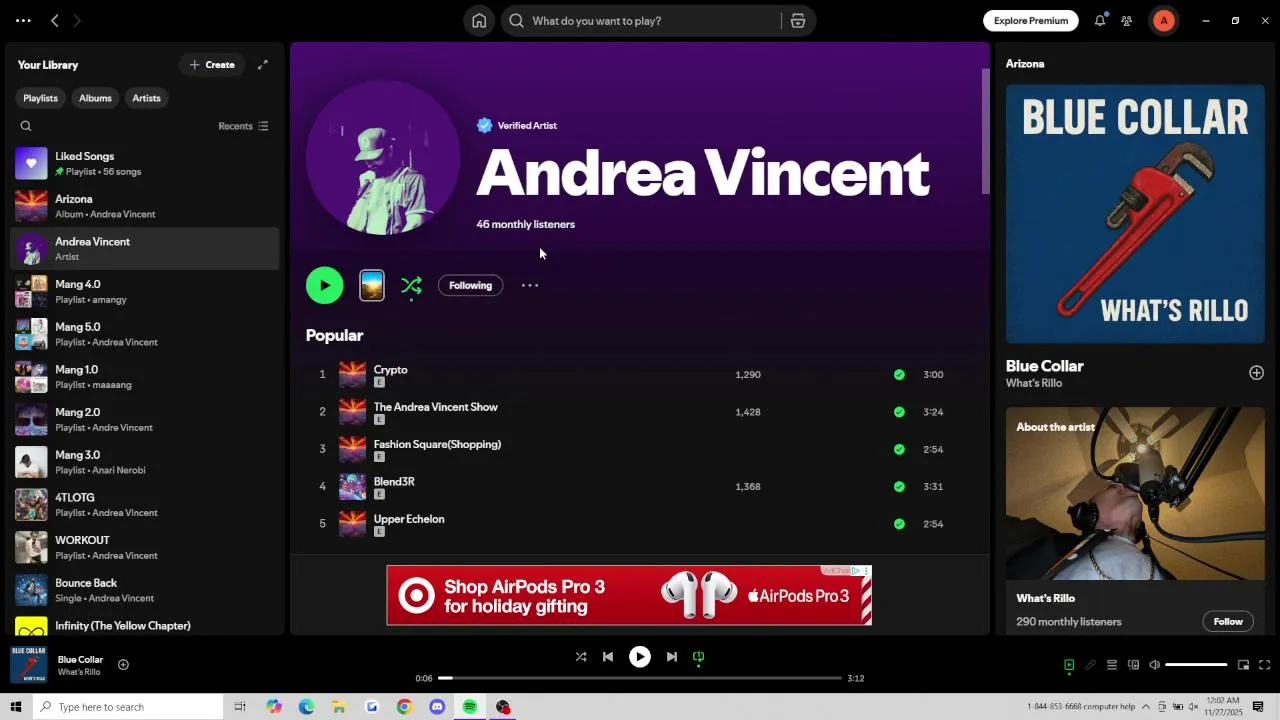The width and height of the screenshot is (1280, 720).
Task: Open the mini player
Action: click(1243, 665)
